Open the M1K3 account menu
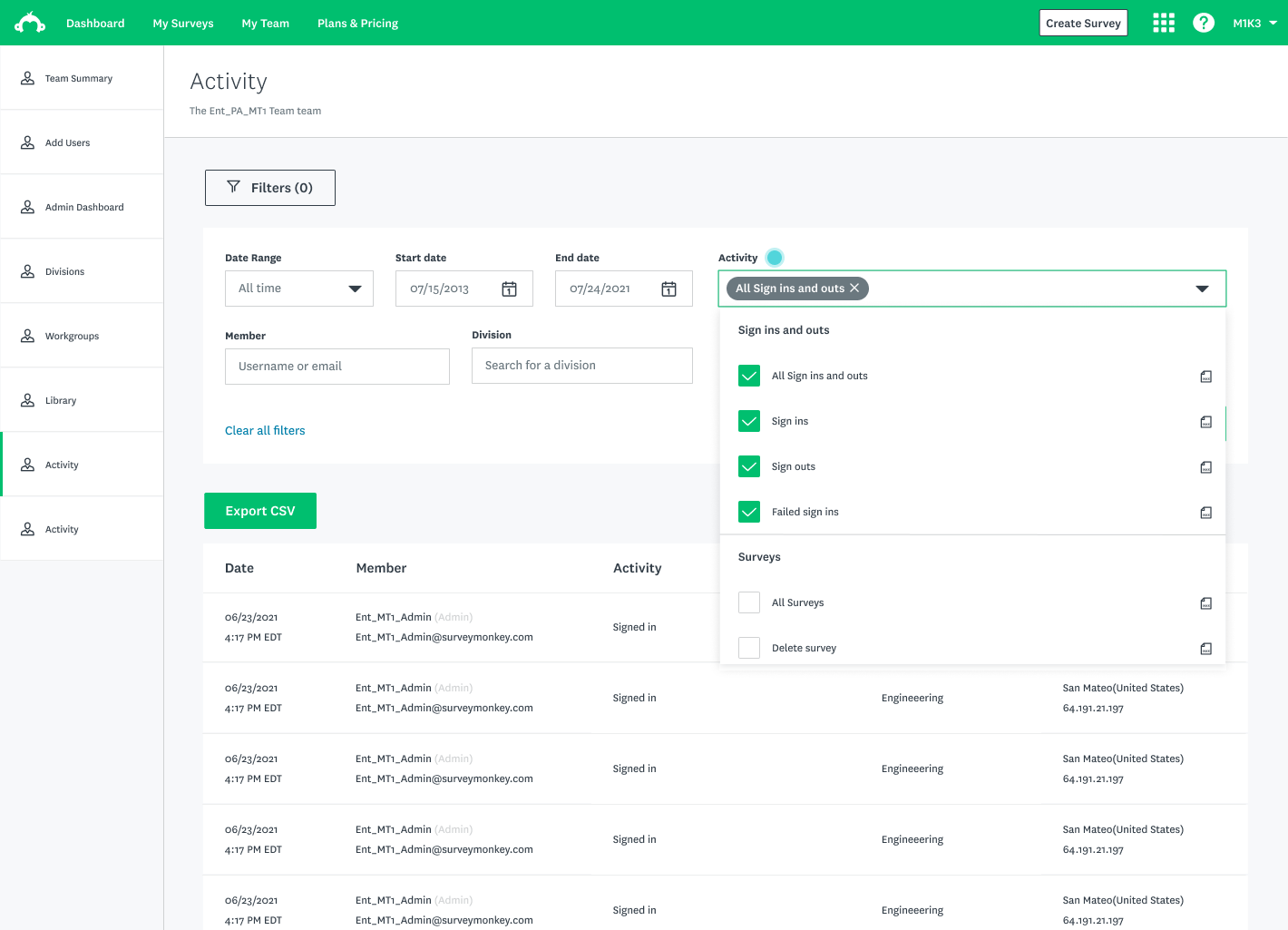Screen dimensions: 1288x930 pos(1254,23)
